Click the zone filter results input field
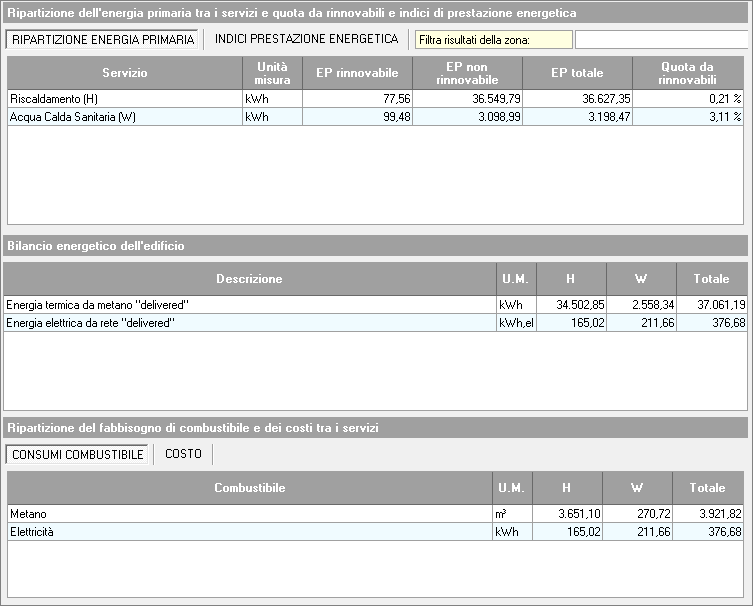753x606 pixels. tap(660, 40)
